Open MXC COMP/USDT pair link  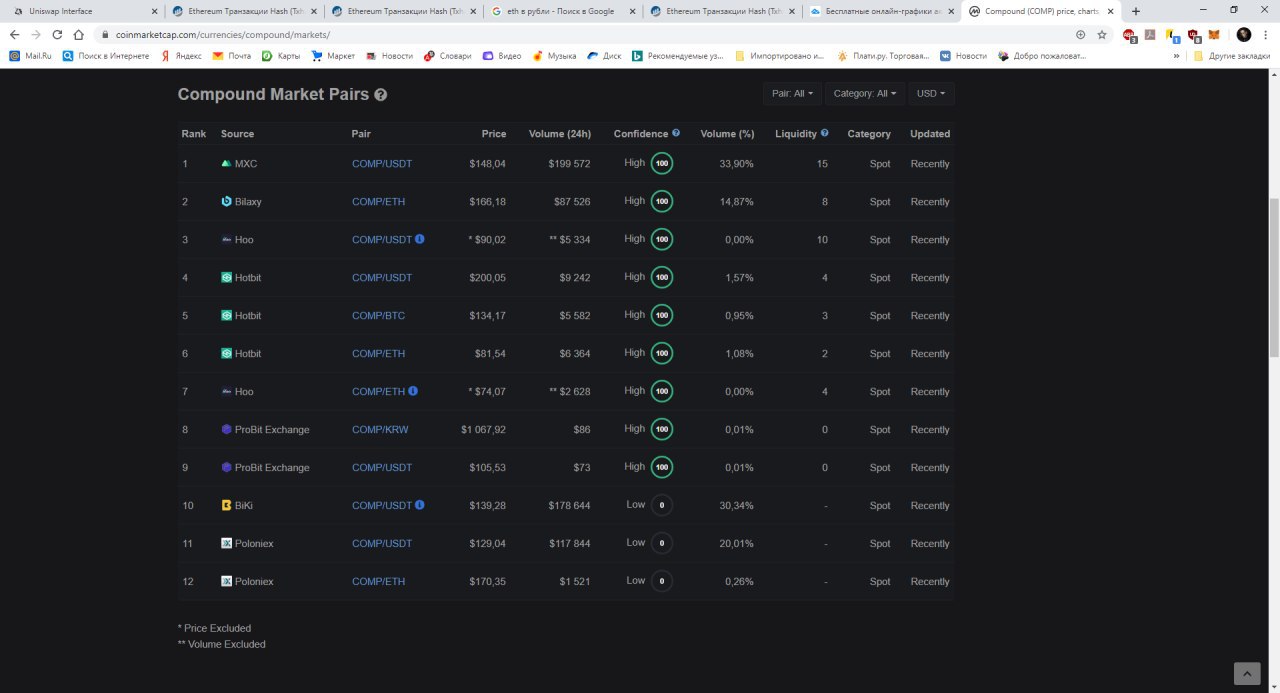coord(382,163)
